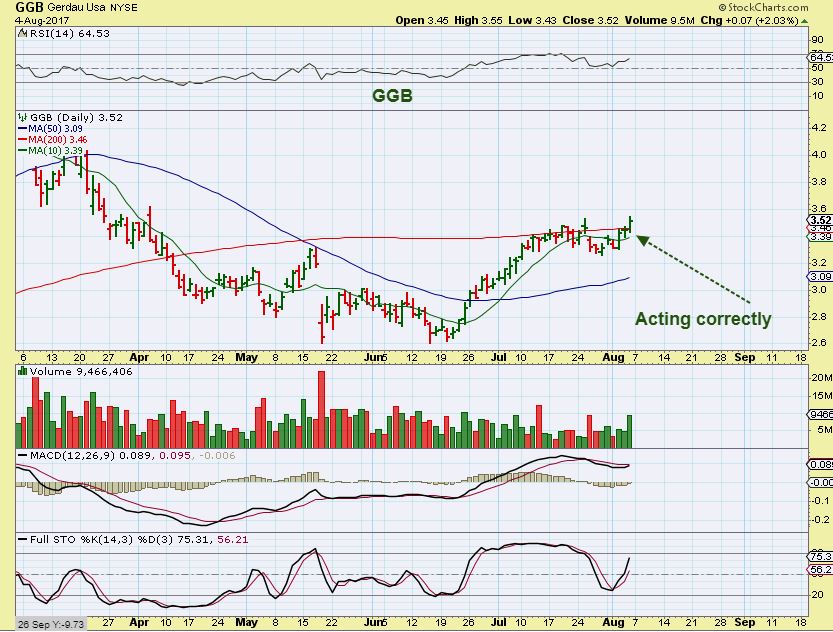This screenshot has height=632, width=833.
Task: Click the black line marker before MACD(12,26,9)
Action: 23,456
